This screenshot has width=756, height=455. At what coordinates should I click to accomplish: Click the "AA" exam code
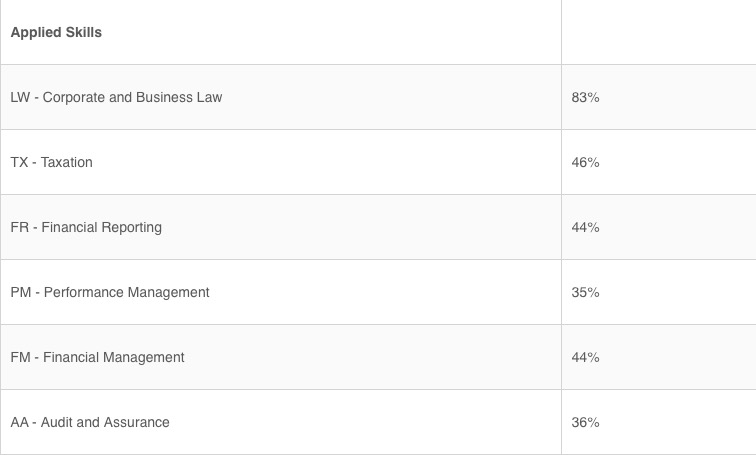[x=19, y=422]
